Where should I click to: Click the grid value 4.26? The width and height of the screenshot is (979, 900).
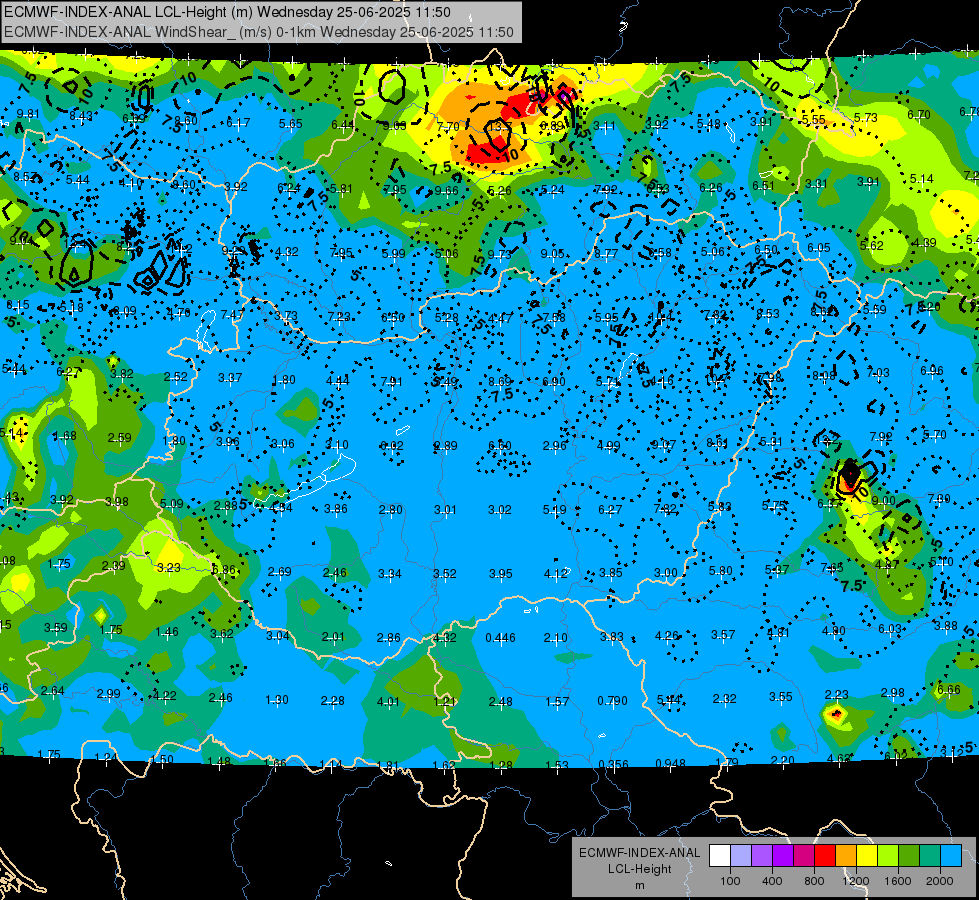click(x=667, y=636)
